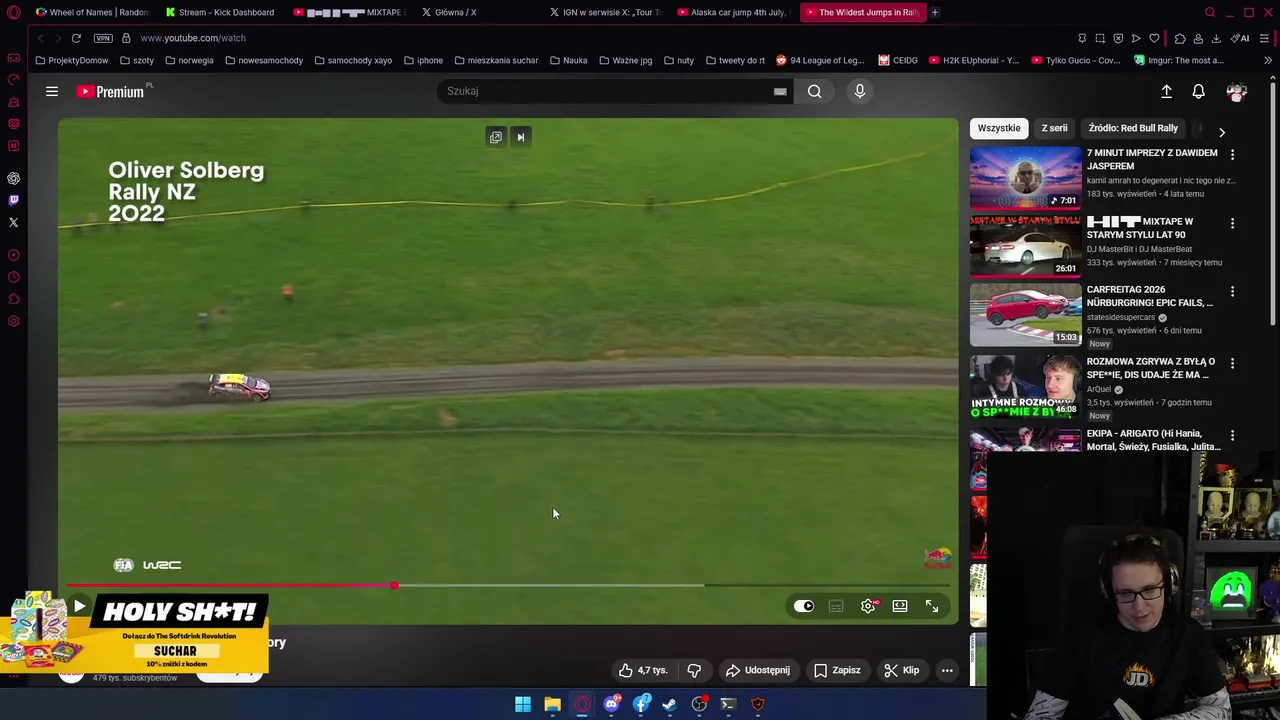Open Opera AI assistant icon
The image size is (1280, 720).
point(1241,38)
